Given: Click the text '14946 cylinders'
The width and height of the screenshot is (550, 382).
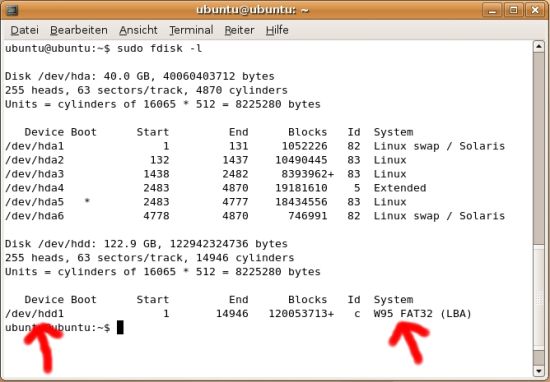Looking at the screenshot, I should (x=245, y=258).
